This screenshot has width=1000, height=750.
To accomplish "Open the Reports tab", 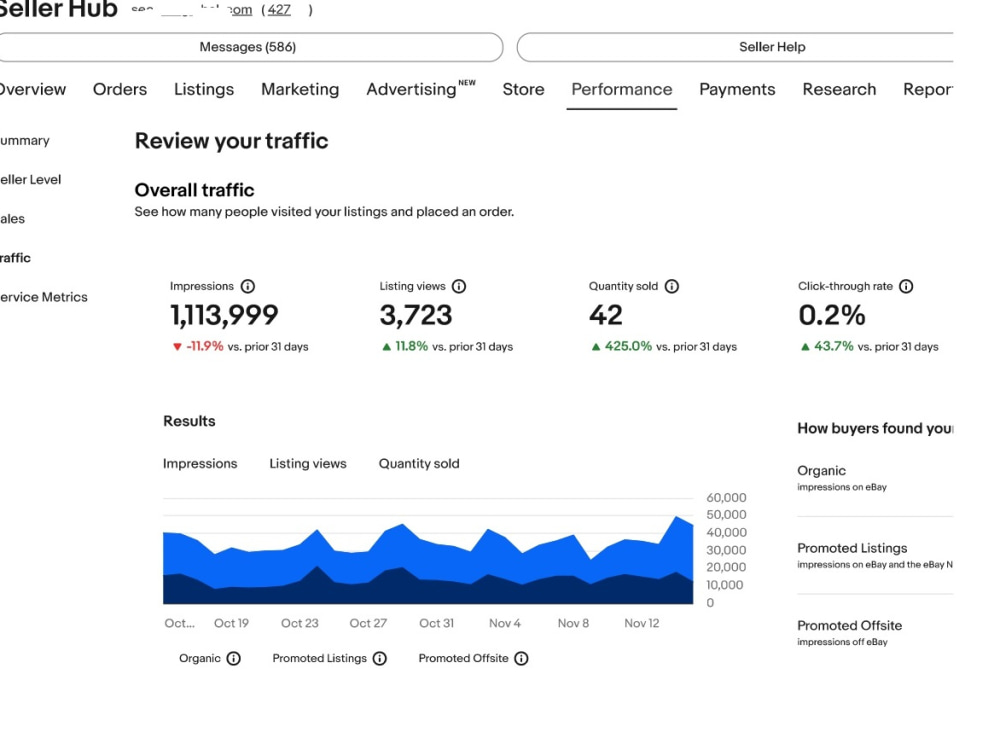I will (x=928, y=89).
